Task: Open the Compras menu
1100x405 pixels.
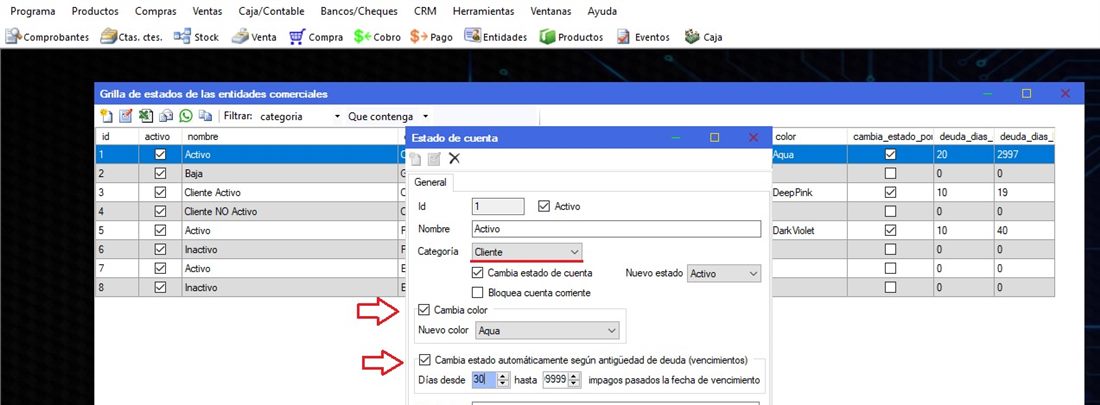Action: [156, 11]
